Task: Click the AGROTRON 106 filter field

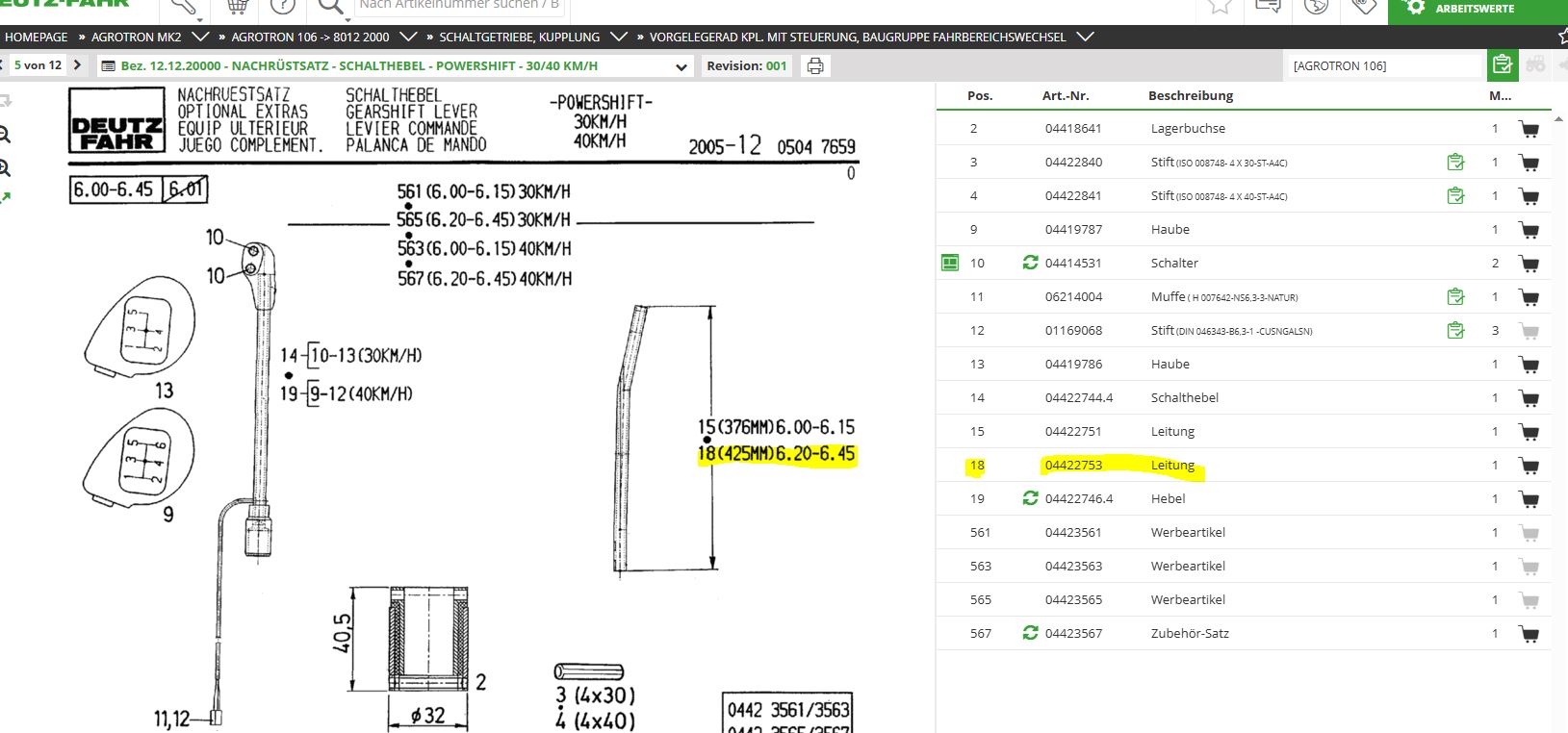Action: (1383, 65)
